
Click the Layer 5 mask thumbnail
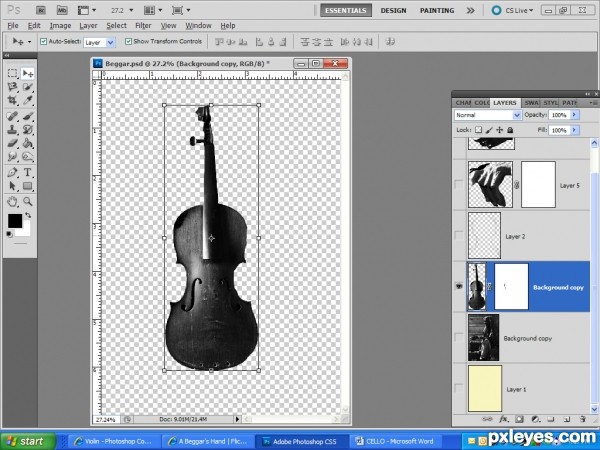click(538, 184)
